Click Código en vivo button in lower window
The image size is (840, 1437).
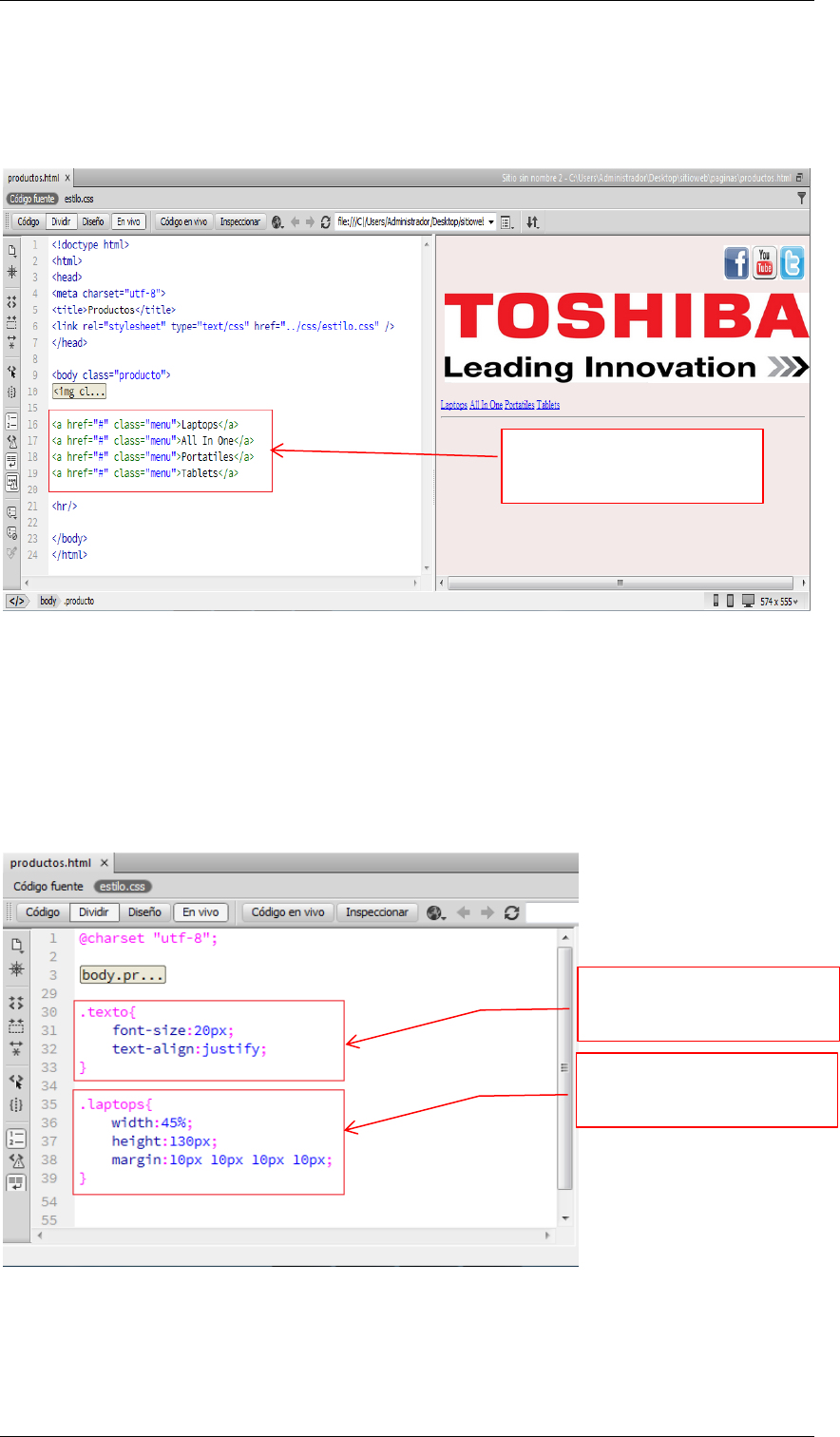pyautogui.click(x=288, y=912)
